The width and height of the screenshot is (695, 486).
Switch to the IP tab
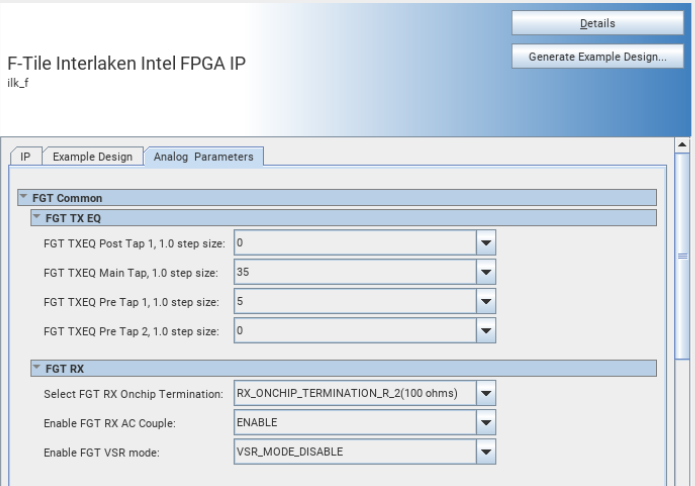pos(26,157)
